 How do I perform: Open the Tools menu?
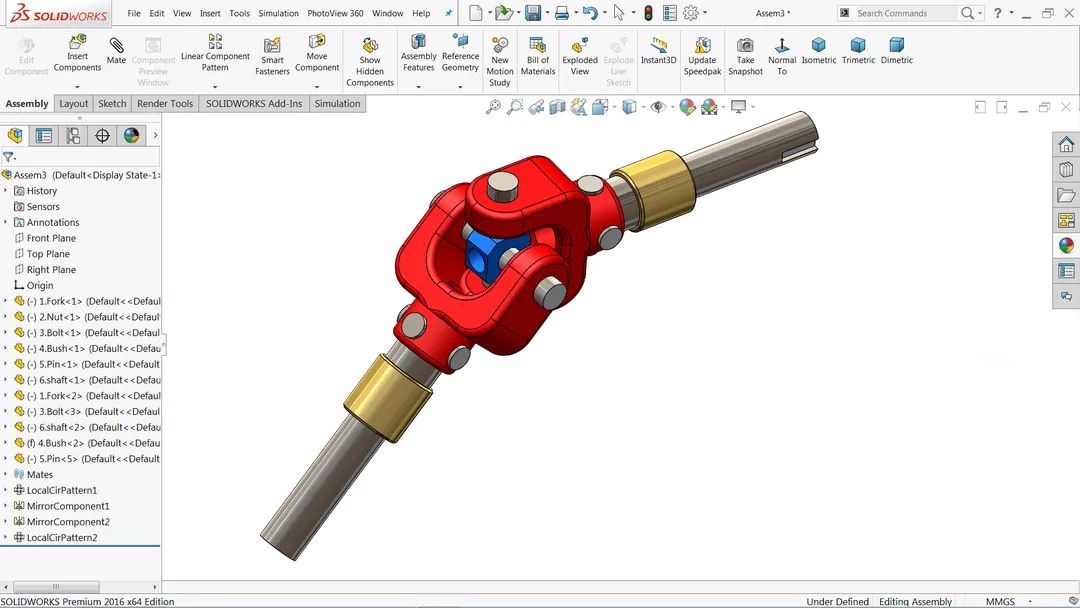click(x=240, y=13)
